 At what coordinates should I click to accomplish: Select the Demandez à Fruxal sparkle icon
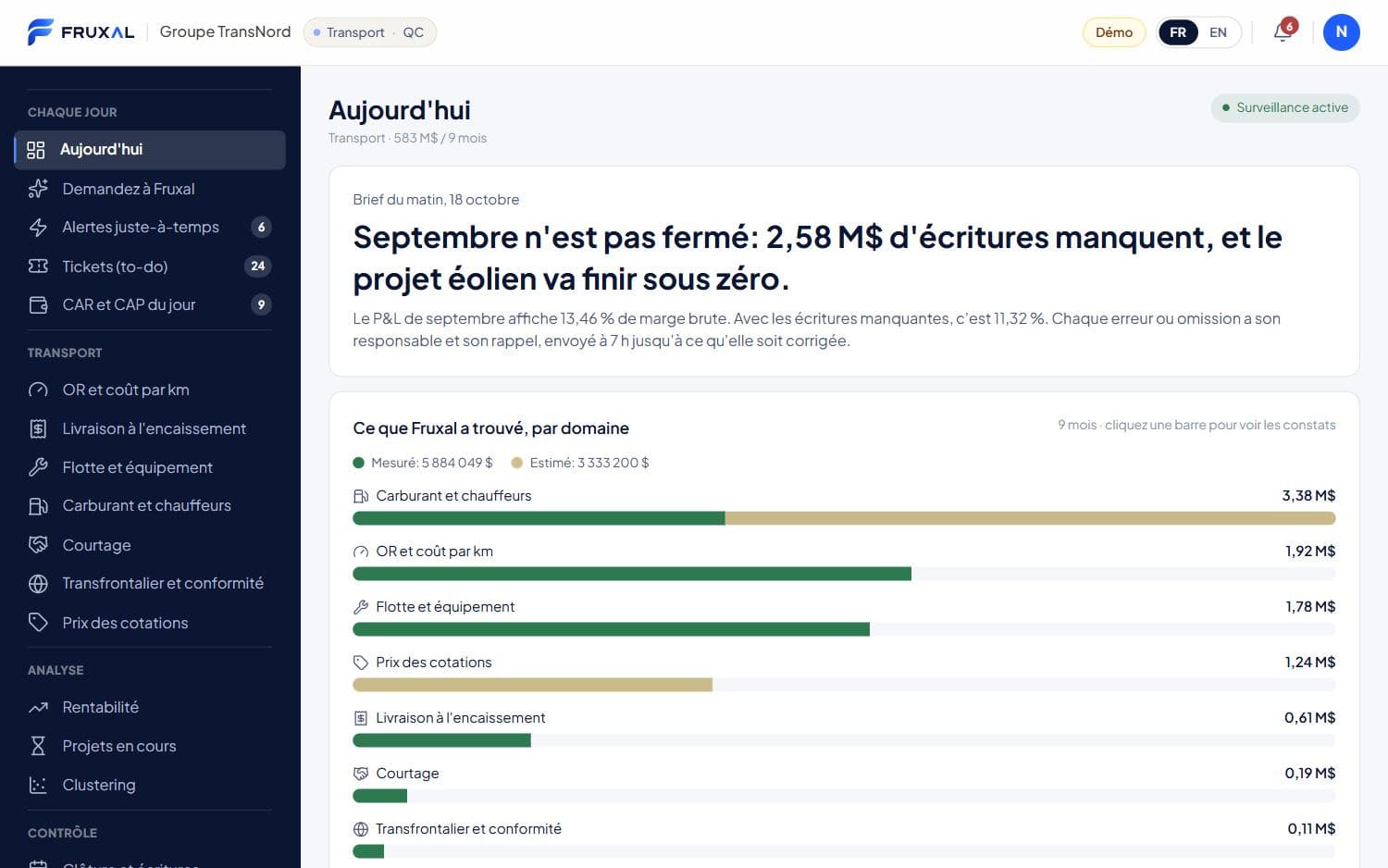(38, 189)
